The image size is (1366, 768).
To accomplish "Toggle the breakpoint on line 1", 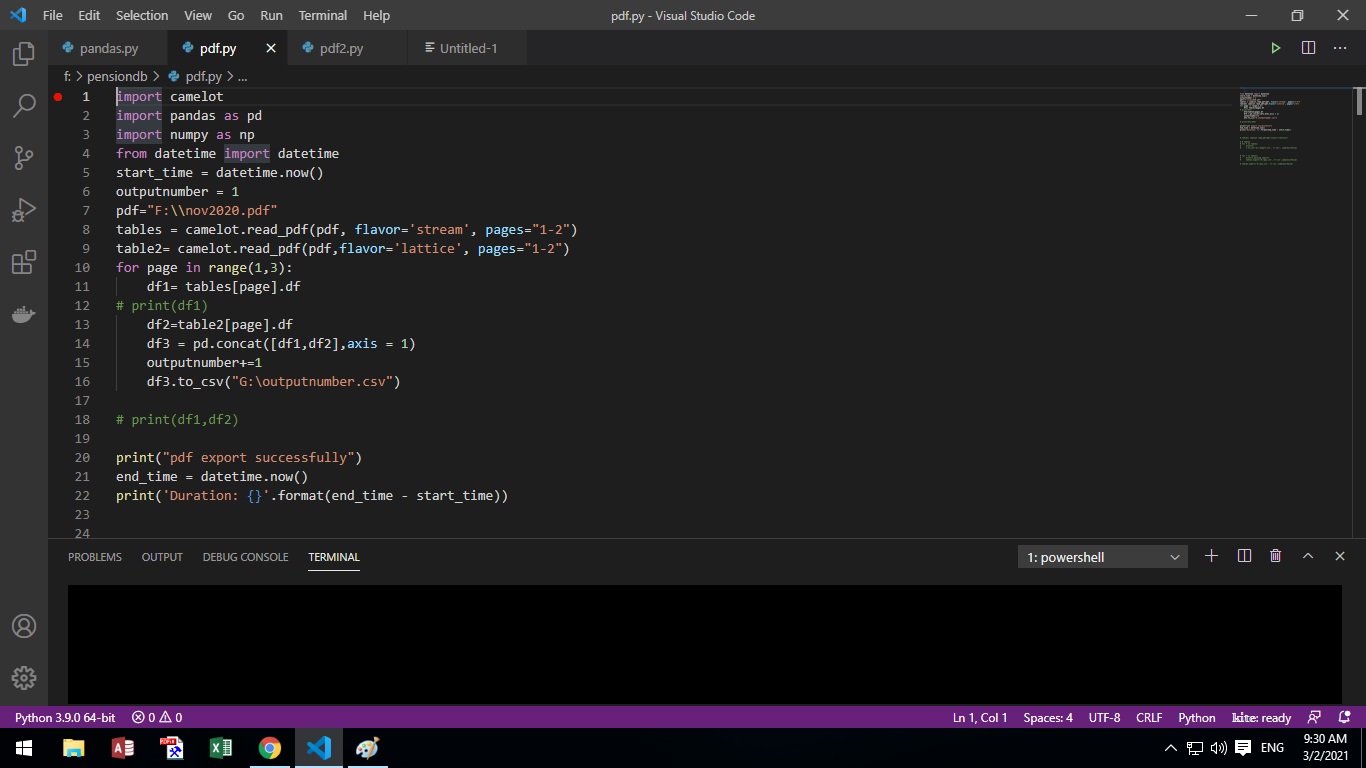I will pyautogui.click(x=58, y=96).
